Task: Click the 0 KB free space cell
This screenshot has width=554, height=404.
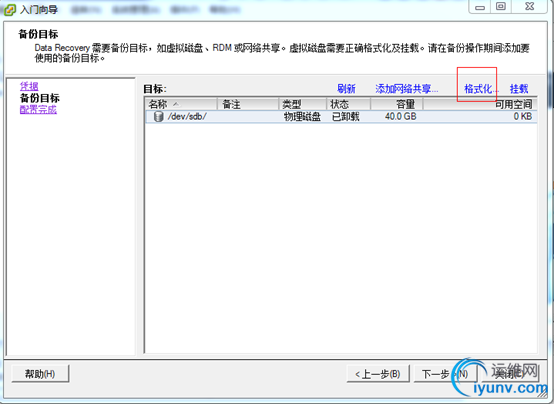Action: pos(523,117)
